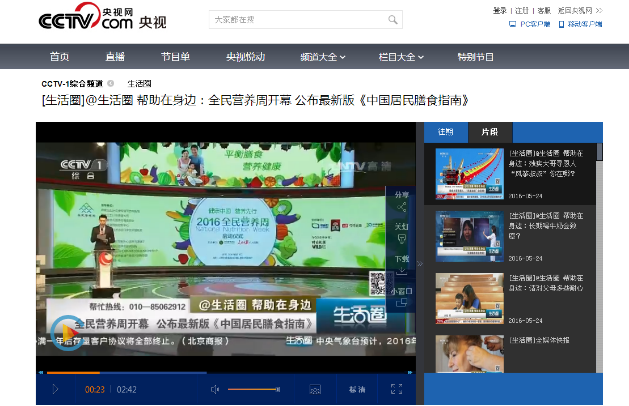Switch to the 注释 tab
Image resolution: width=629 pixels, height=406 pixels.
pos(446,132)
